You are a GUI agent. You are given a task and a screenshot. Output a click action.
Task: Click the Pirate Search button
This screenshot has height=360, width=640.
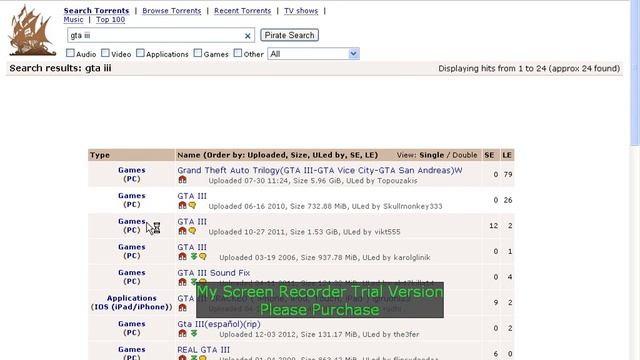(289, 35)
